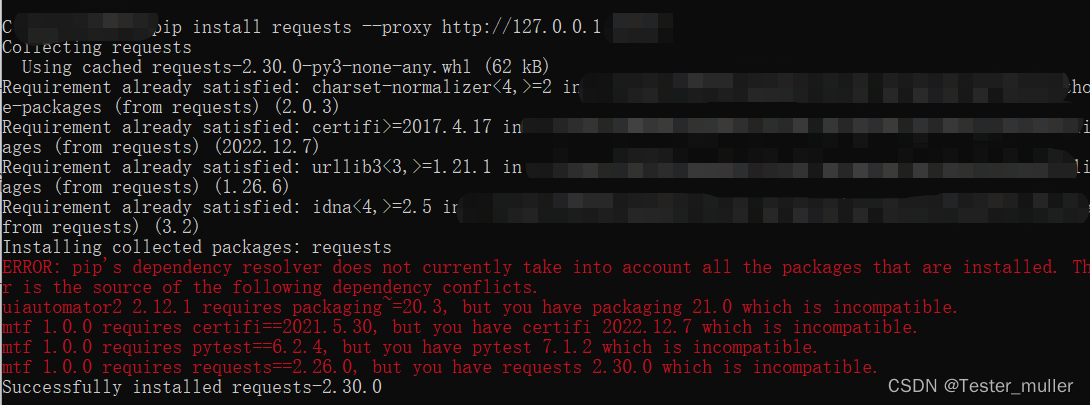1090x405 pixels.
Task: Click "Installing collected packages: requests" line
Action: click(x=197, y=247)
